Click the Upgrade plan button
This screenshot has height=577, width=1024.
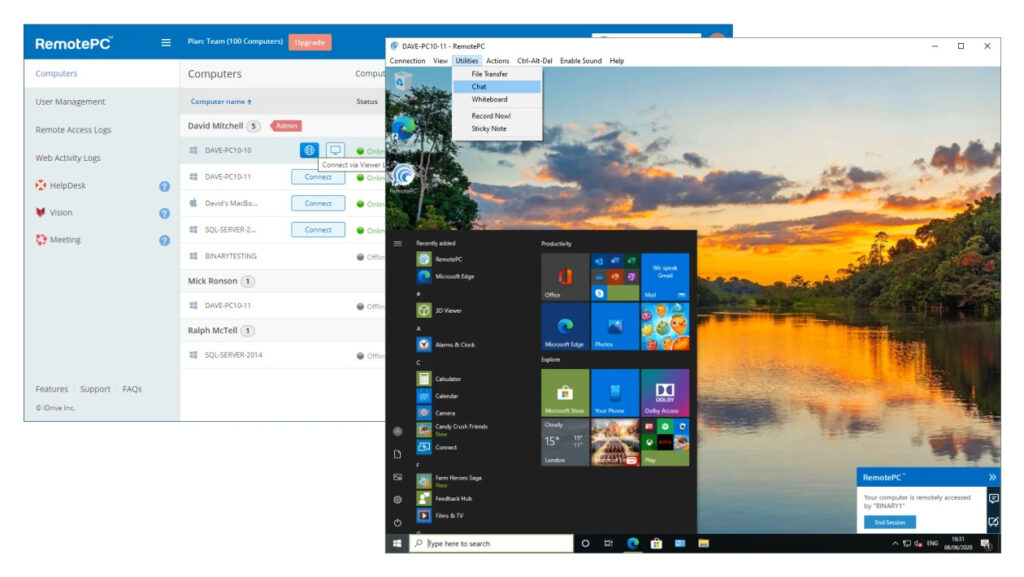tap(310, 42)
